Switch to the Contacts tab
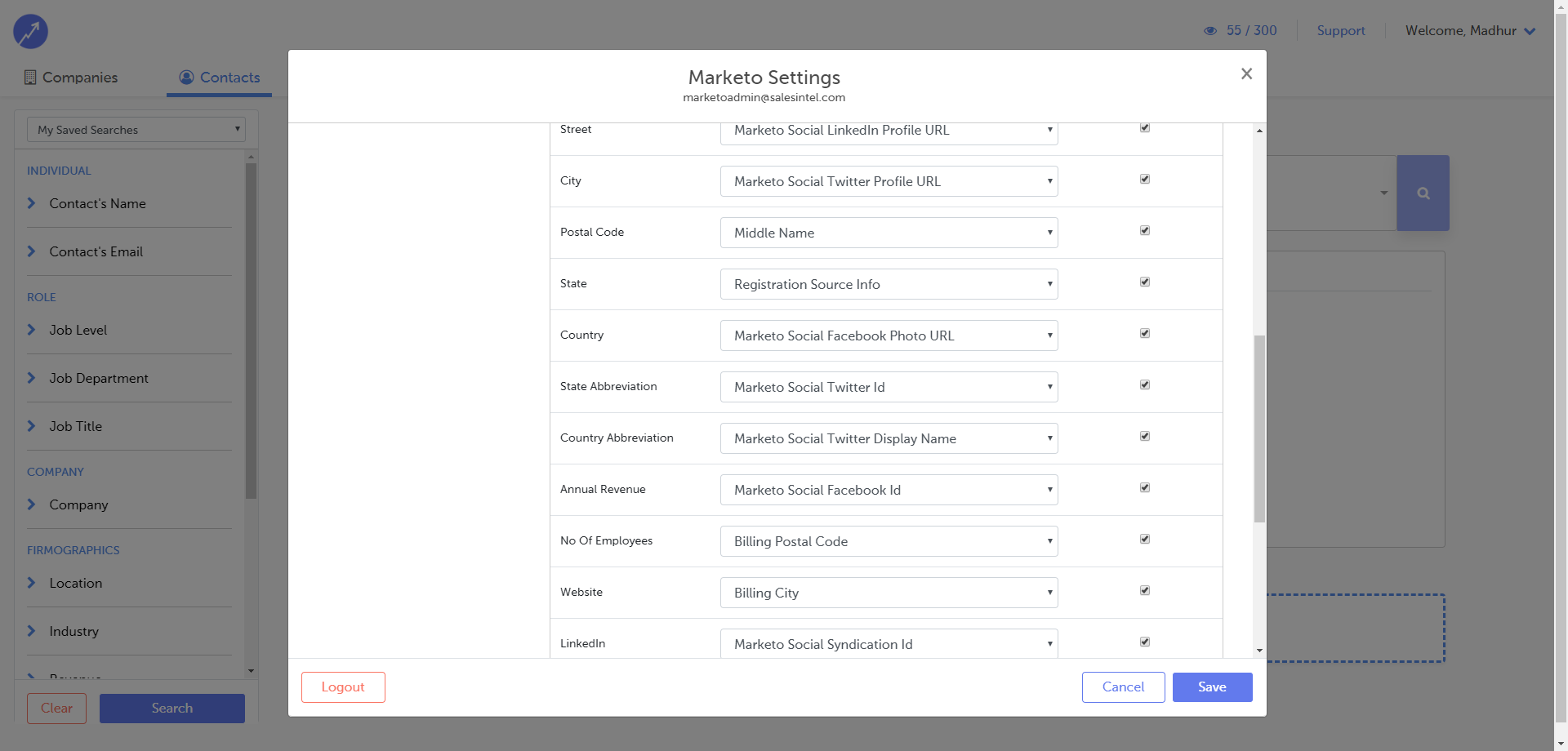This screenshot has height=751, width=1568. (219, 78)
